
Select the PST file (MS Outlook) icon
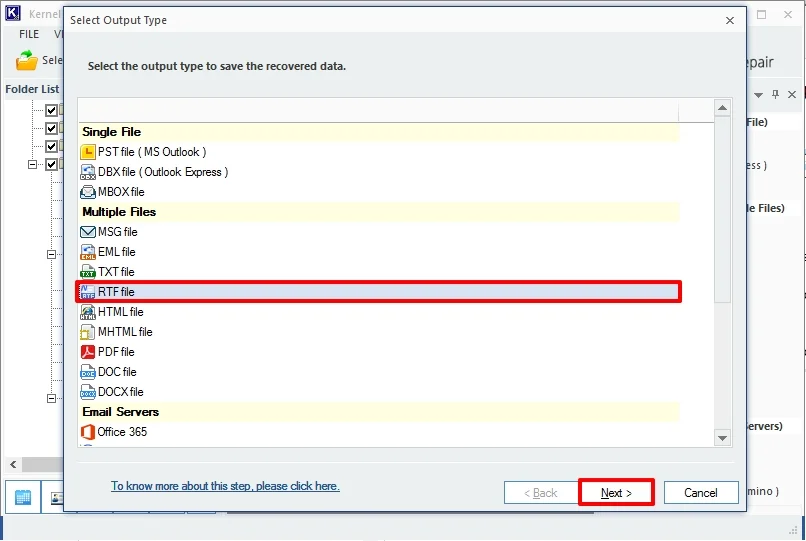point(88,152)
